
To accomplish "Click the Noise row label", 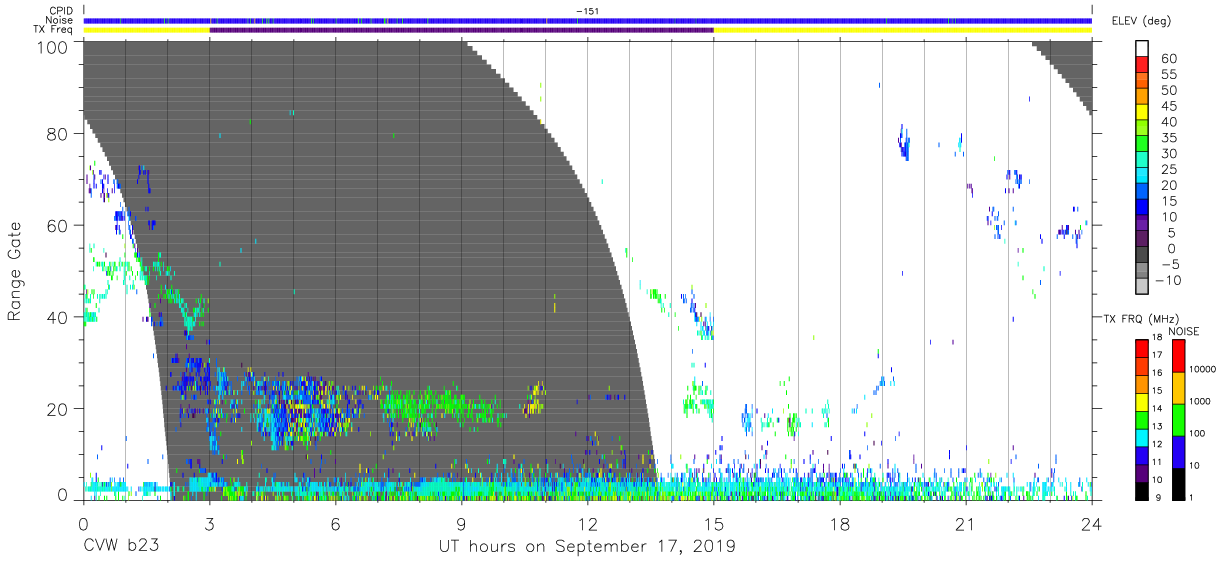I will click(60, 20).
